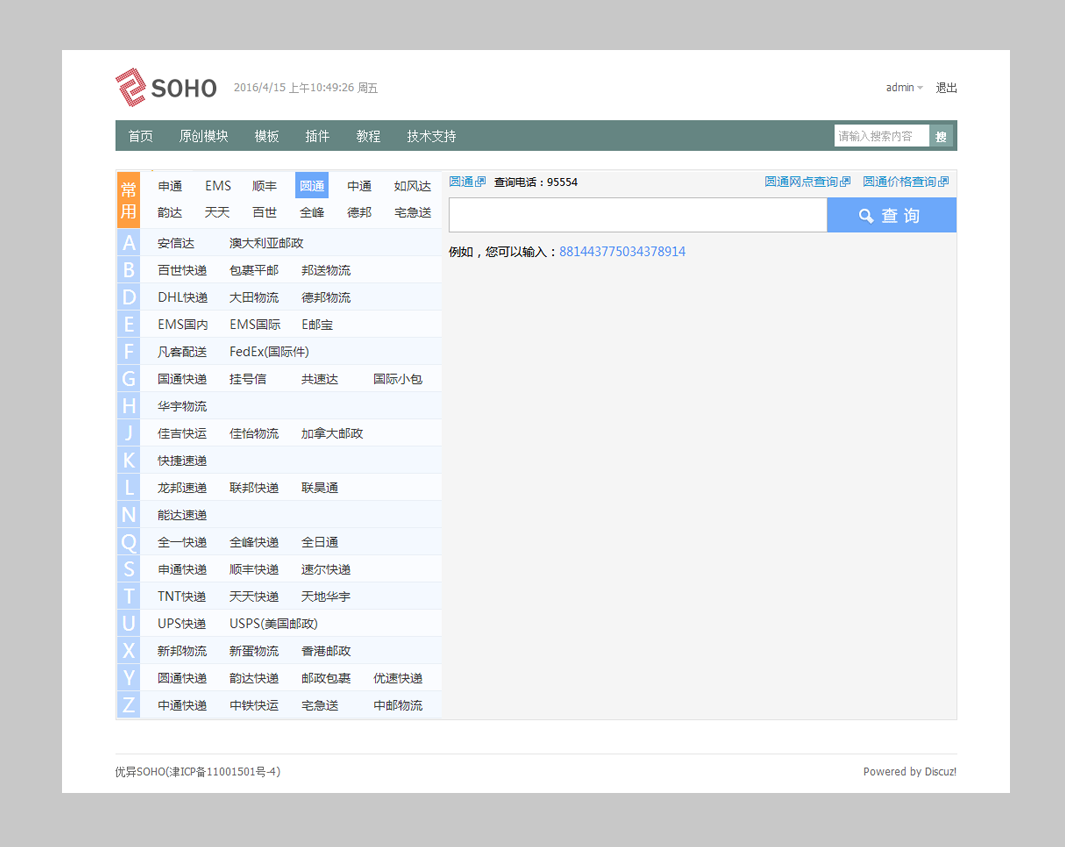This screenshot has height=847, width=1065.
Task: Click the letter D index tile
Action: point(128,298)
